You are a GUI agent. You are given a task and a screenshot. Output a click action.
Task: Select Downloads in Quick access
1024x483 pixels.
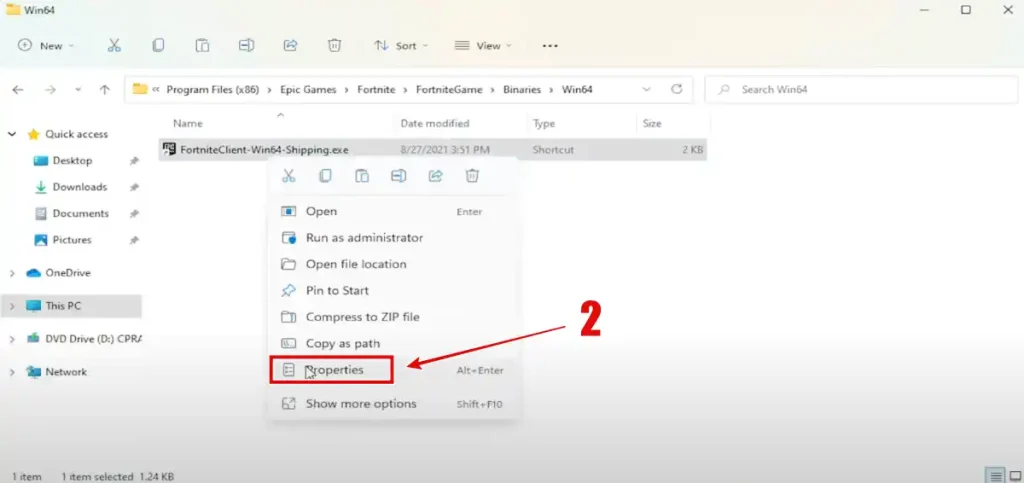click(80, 187)
